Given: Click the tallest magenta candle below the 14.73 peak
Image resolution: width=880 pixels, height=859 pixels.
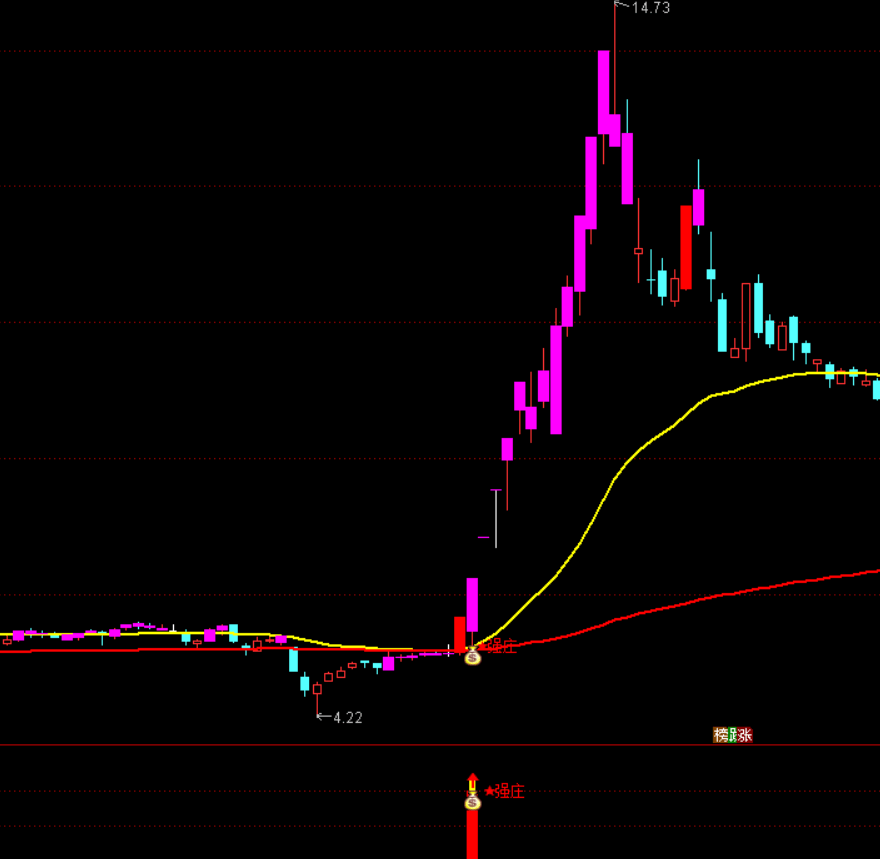Looking at the screenshot, I should click(x=604, y=92).
